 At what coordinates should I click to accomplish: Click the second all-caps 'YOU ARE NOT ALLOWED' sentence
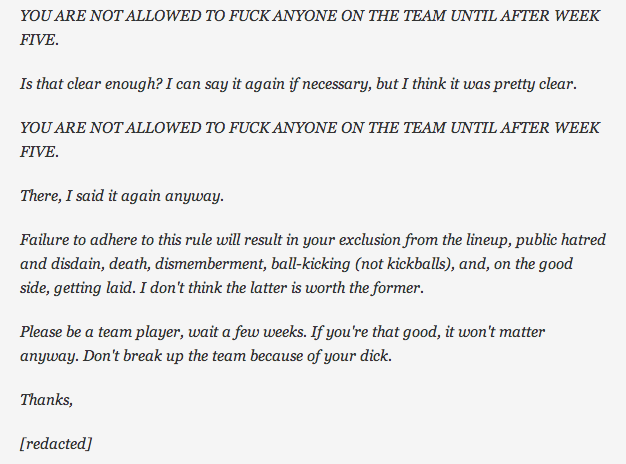[310, 128]
